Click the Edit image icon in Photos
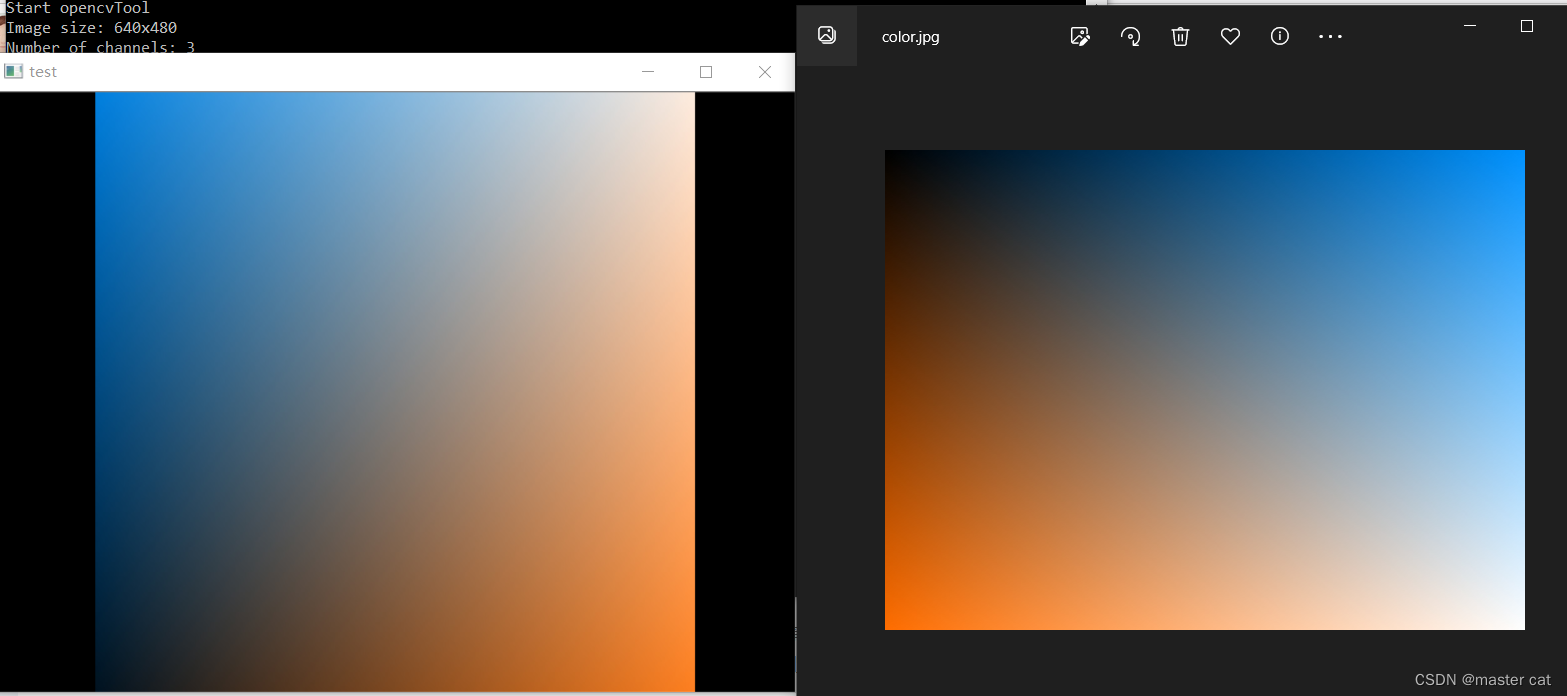This screenshot has width=1567, height=696. [x=1080, y=36]
